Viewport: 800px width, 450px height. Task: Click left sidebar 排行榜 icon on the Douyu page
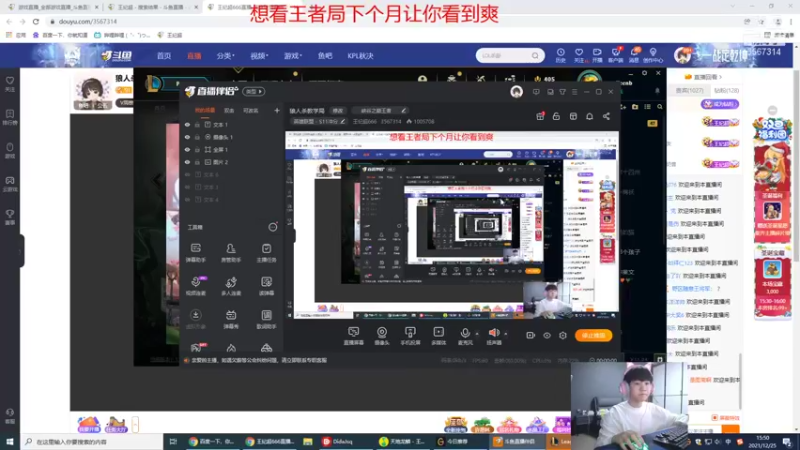pos(10,117)
